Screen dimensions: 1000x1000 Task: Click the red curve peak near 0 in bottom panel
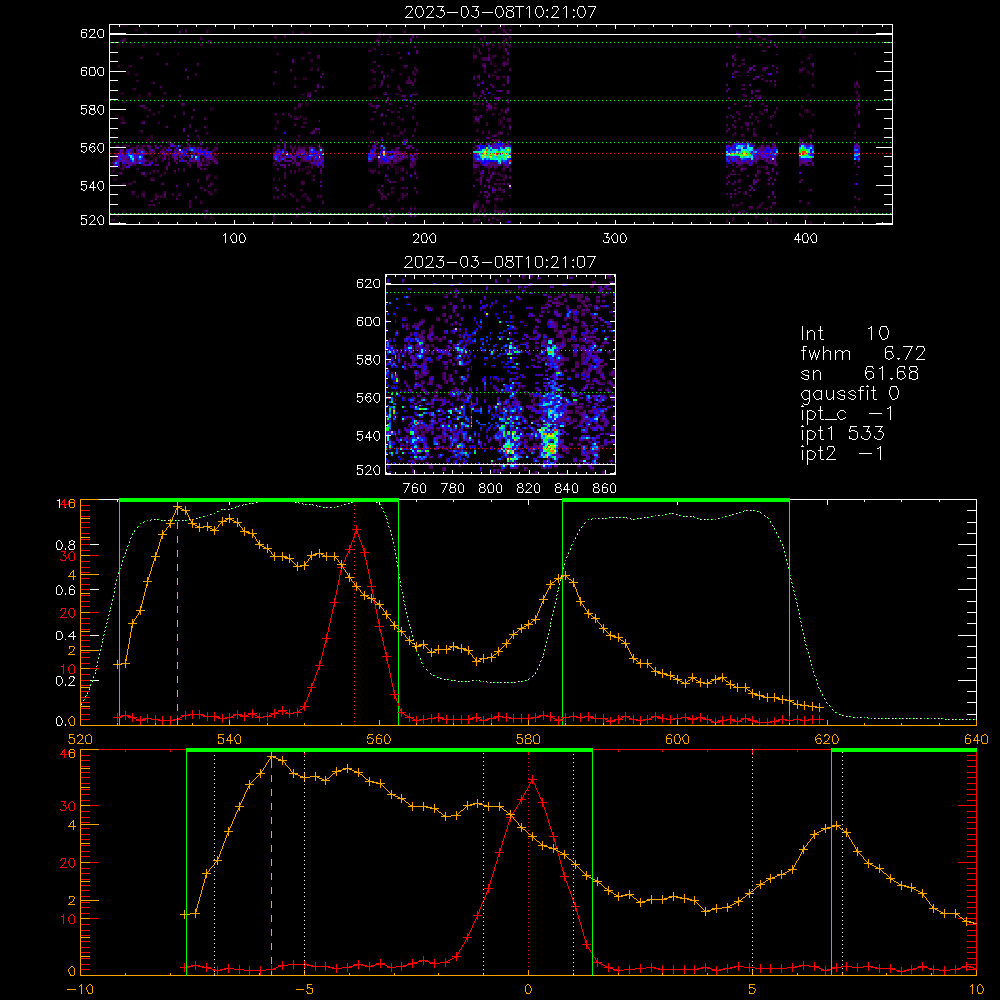point(532,779)
